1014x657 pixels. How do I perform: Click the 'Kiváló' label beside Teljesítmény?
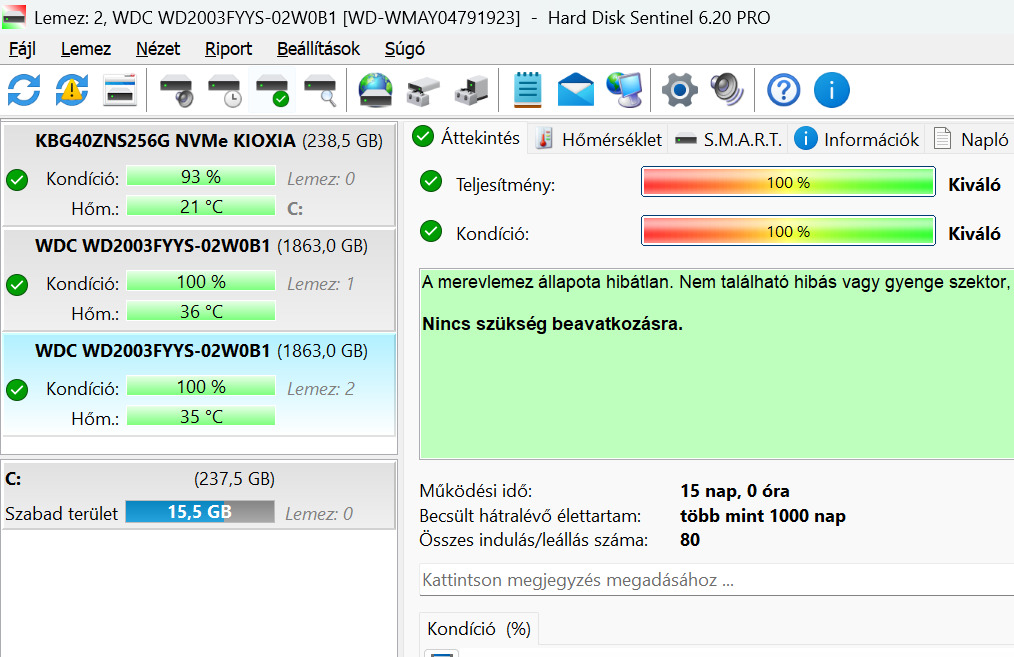coord(974,184)
